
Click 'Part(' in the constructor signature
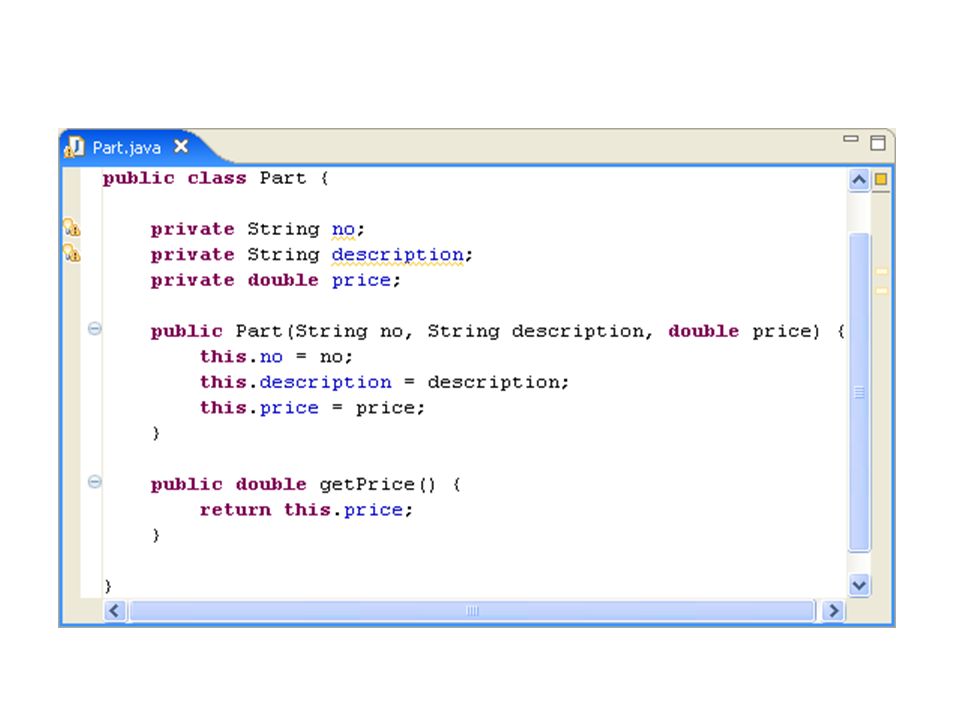point(264,331)
